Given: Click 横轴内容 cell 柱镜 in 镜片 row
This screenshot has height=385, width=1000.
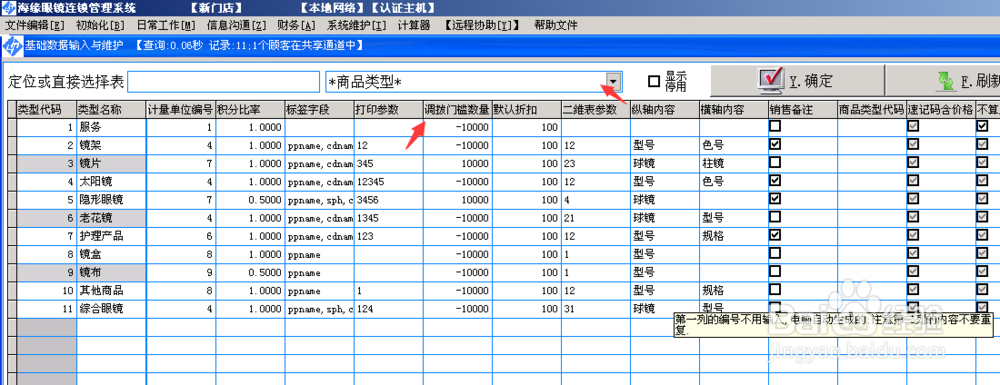Looking at the screenshot, I should pos(734,163).
